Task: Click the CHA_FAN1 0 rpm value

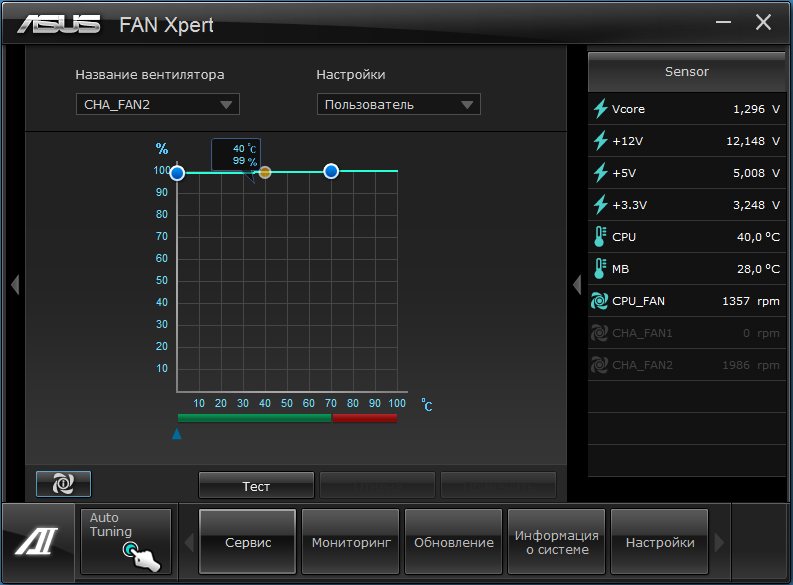Action: click(761, 333)
